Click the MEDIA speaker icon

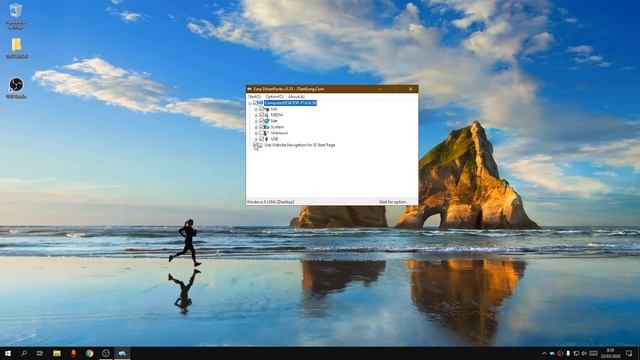point(267,115)
